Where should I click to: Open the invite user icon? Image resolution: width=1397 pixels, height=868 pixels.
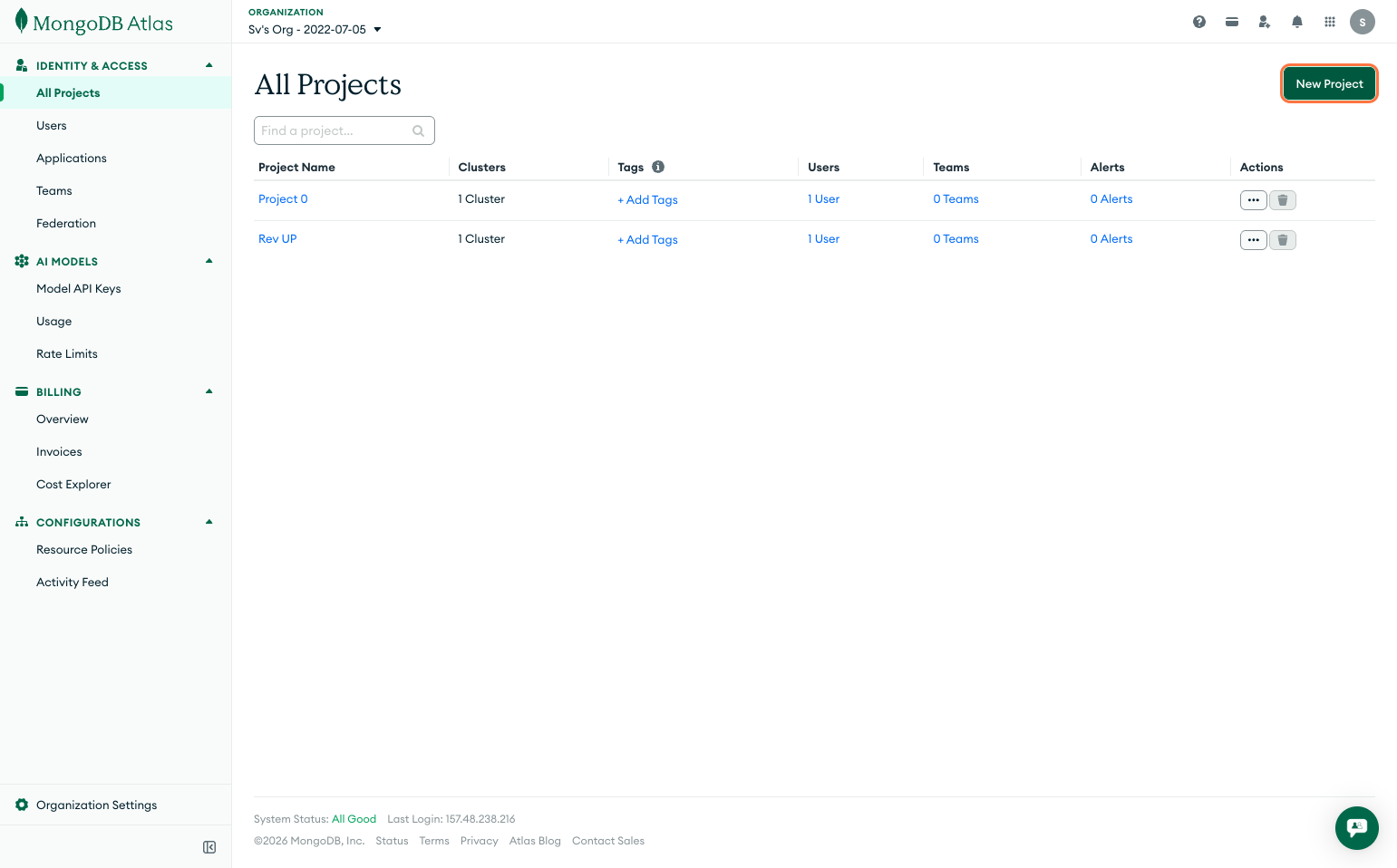(1264, 21)
